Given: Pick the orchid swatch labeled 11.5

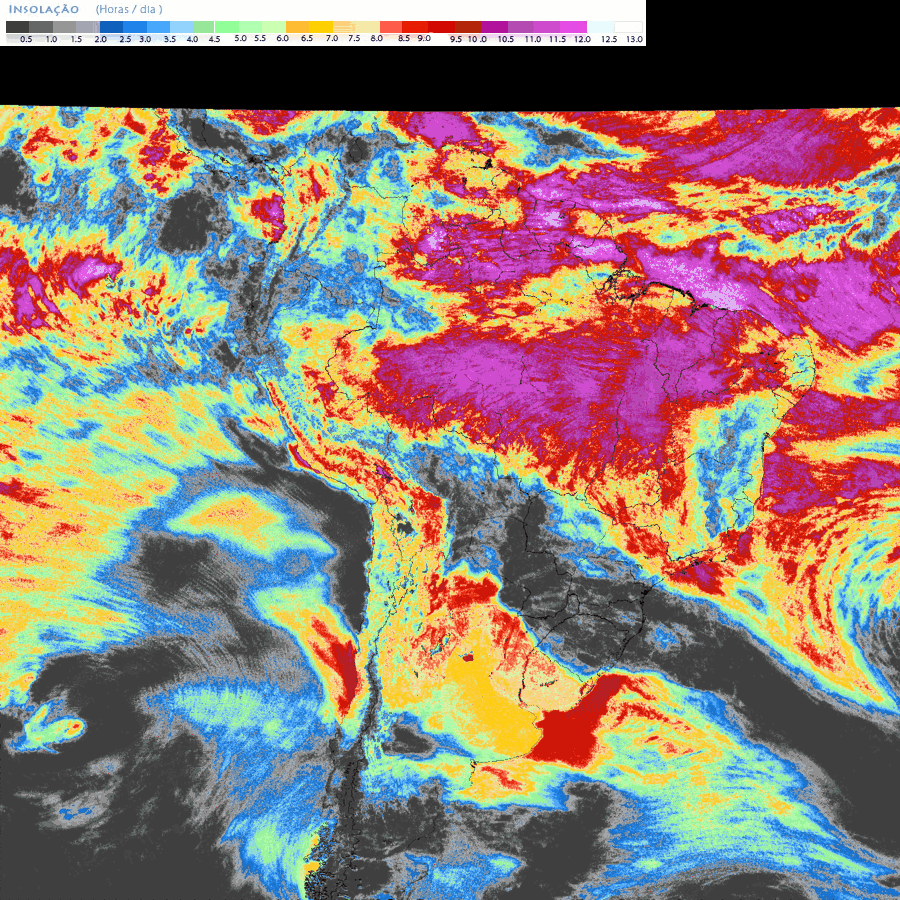Looking at the screenshot, I should [x=546, y=27].
